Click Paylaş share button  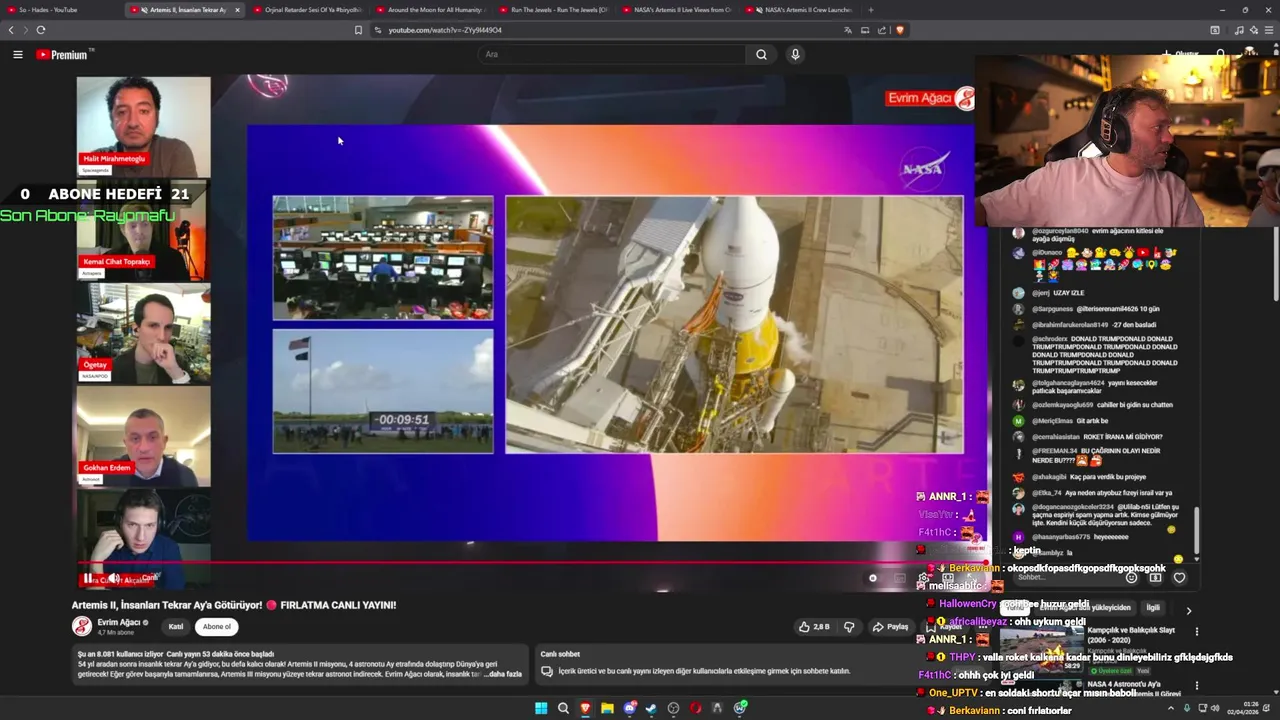click(890, 627)
